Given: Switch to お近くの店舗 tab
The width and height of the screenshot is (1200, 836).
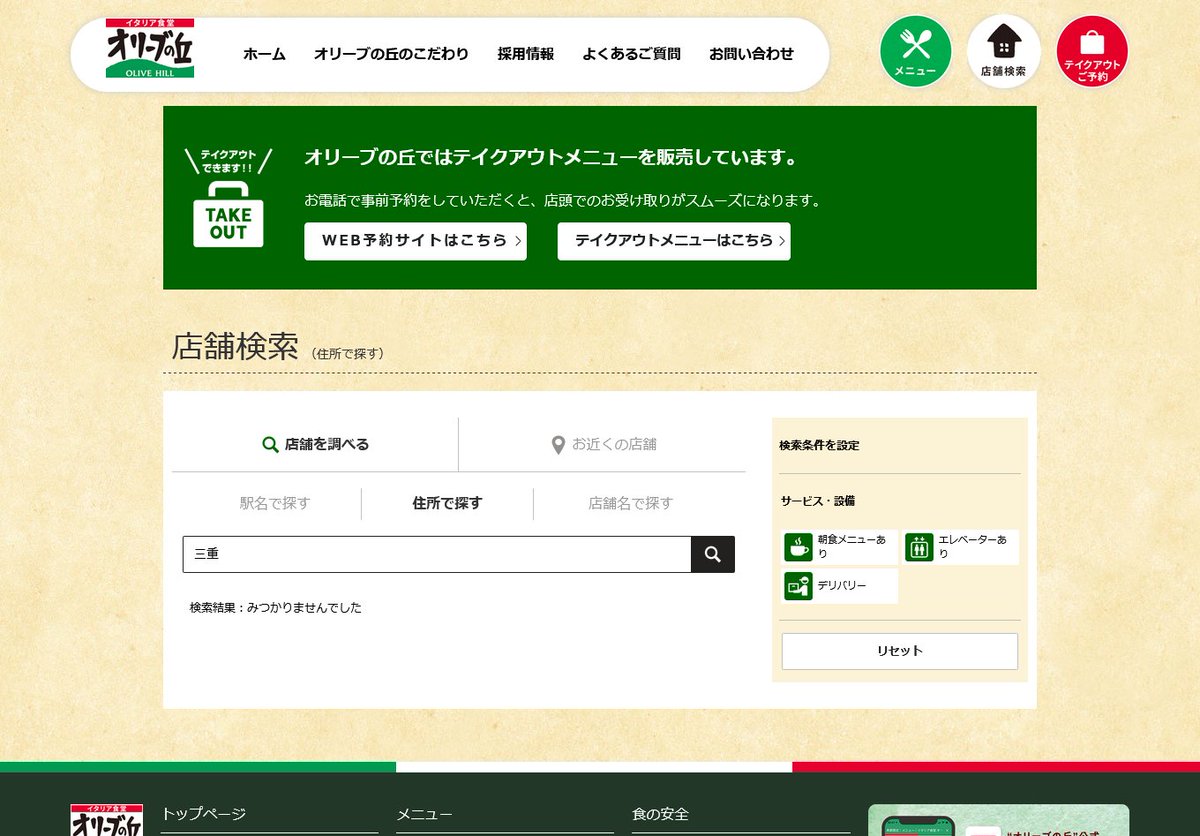Looking at the screenshot, I should [x=603, y=444].
